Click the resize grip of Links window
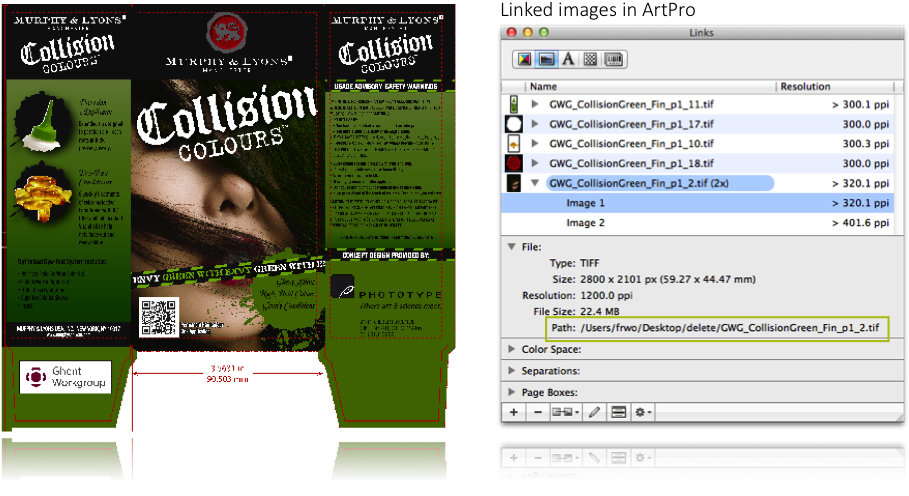909x496 pixels. pos(898,416)
